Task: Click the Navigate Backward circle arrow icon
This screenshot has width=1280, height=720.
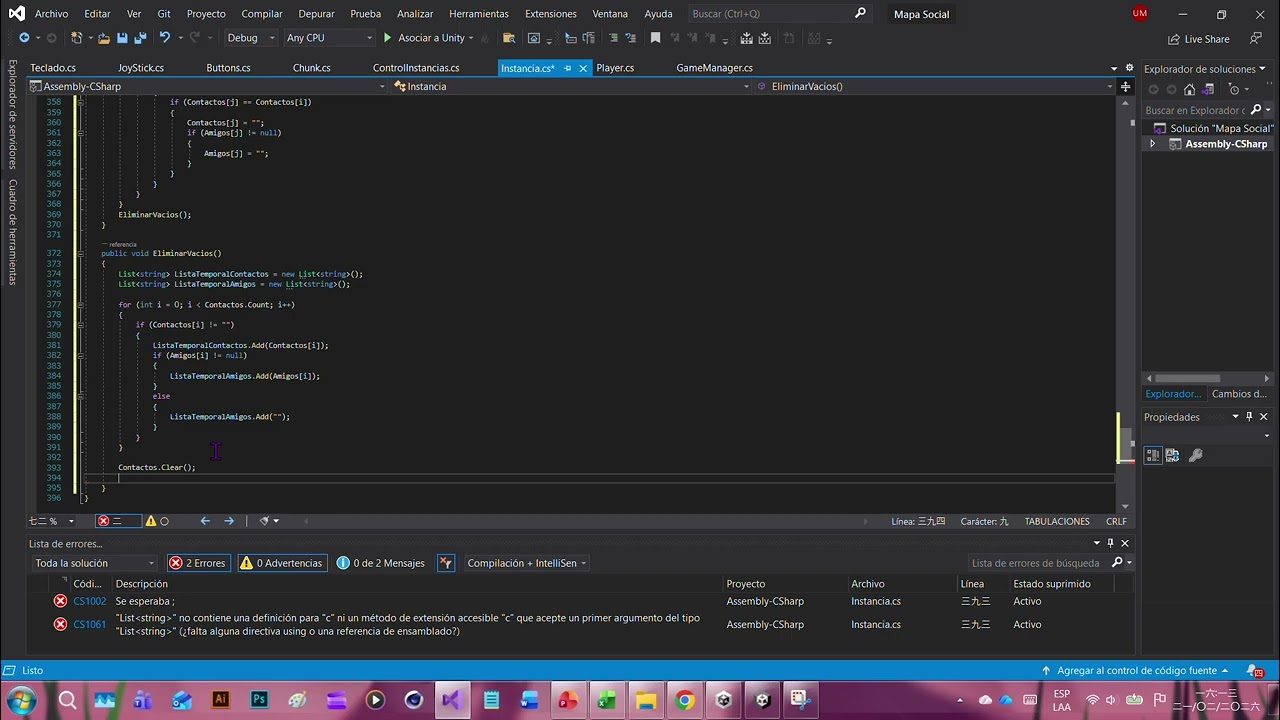Action: 24,38
